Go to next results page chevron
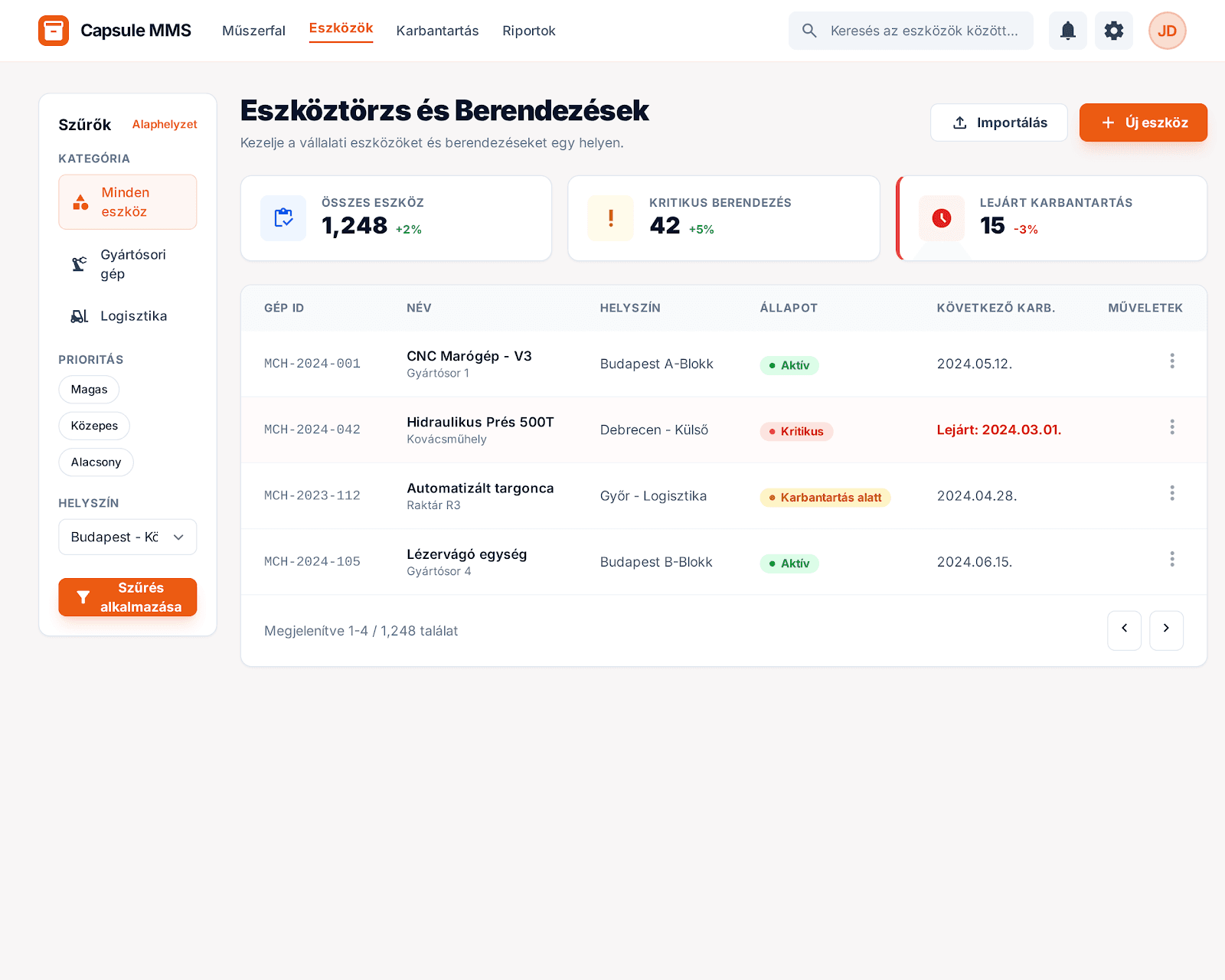1225x980 pixels. [1166, 629]
